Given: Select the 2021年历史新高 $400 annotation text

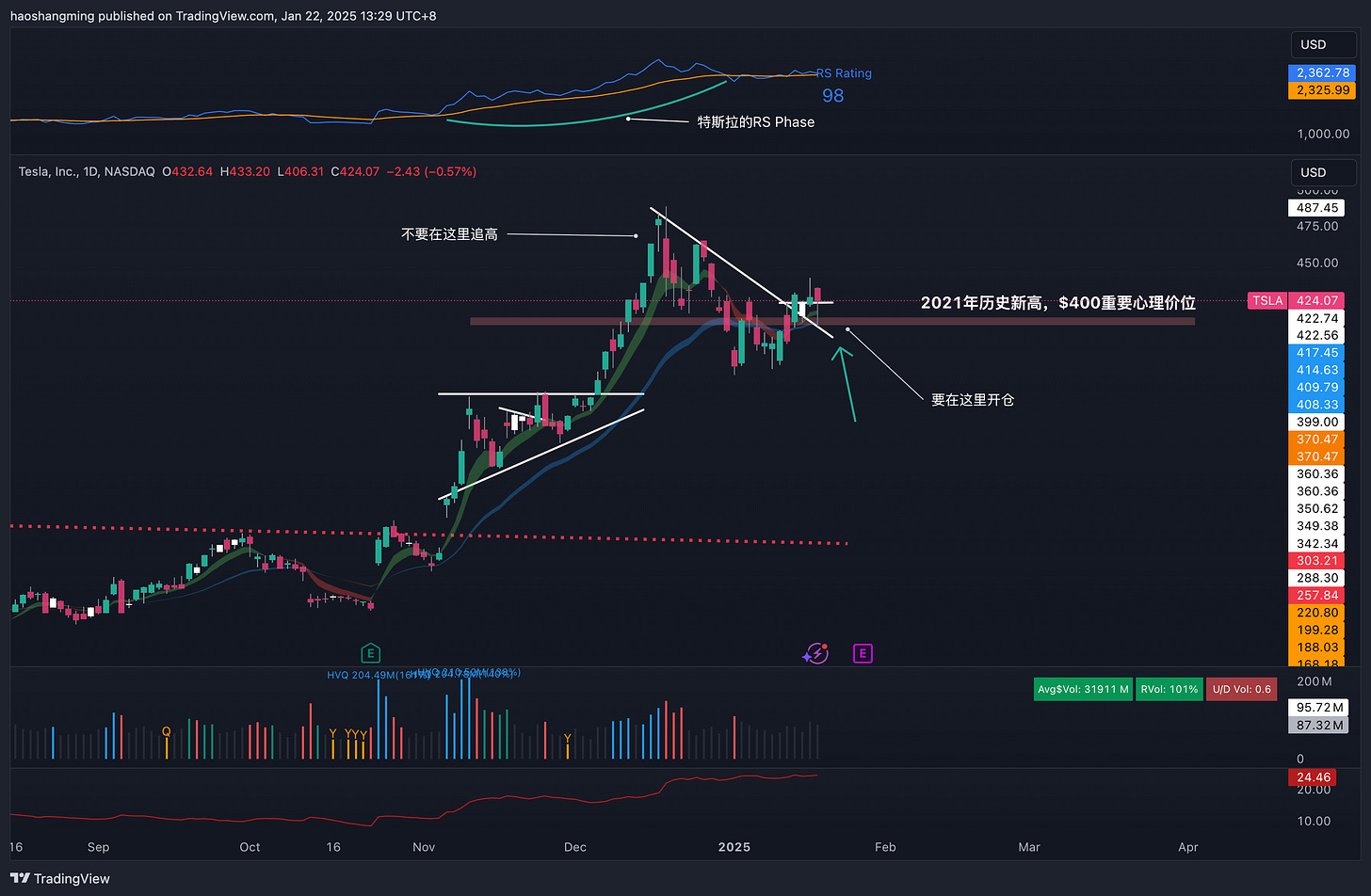Looking at the screenshot, I should pyautogui.click(x=1058, y=302).
